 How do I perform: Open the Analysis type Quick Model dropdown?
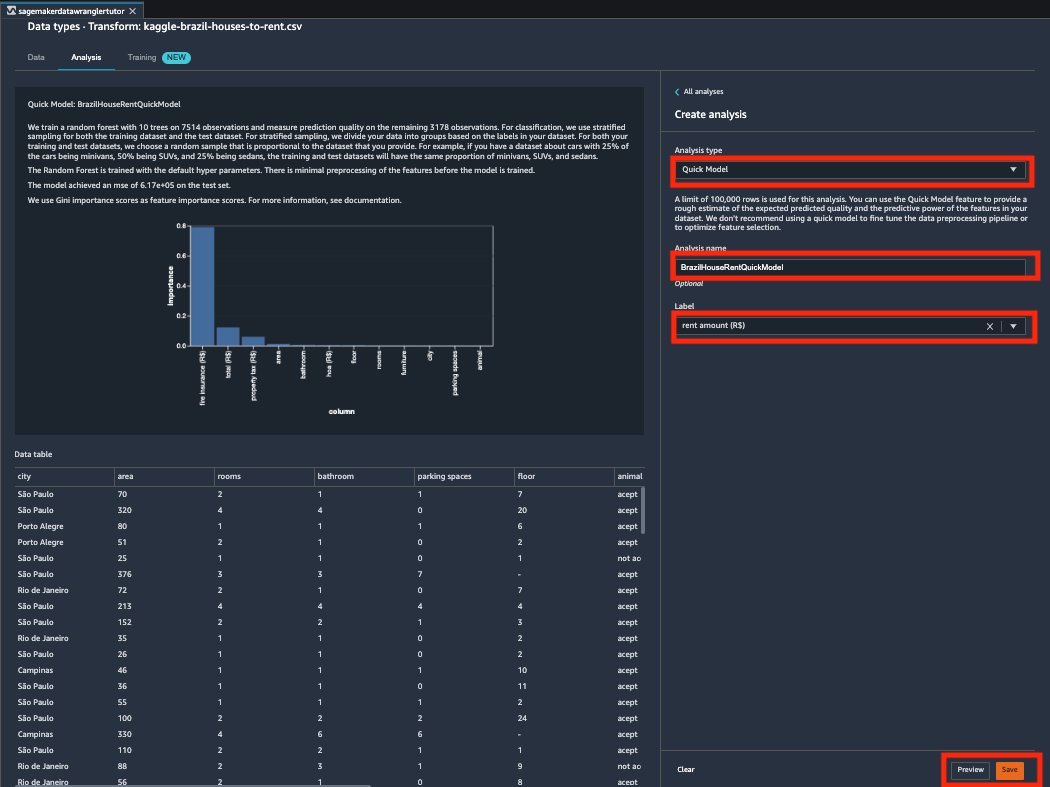point(850,169)
